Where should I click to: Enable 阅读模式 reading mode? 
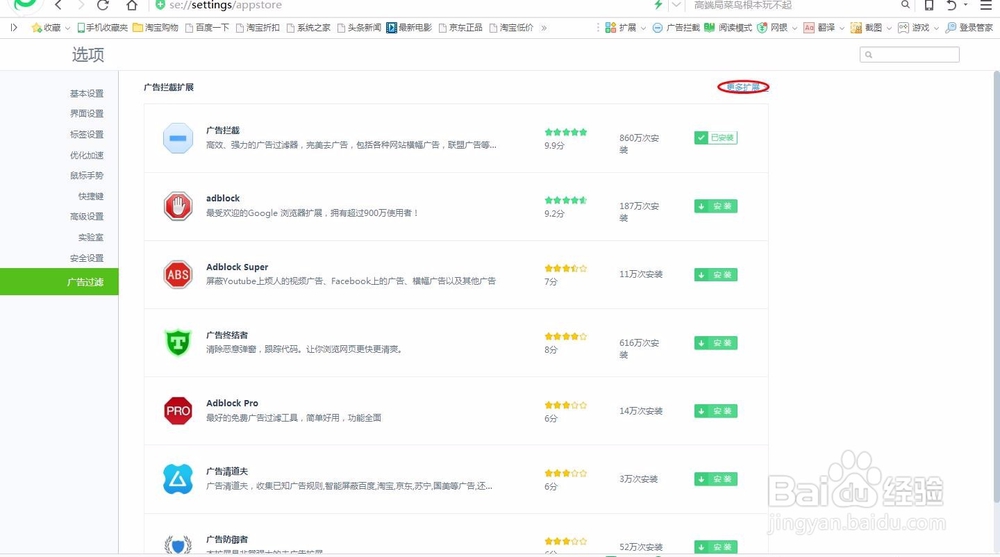point(728,27)
